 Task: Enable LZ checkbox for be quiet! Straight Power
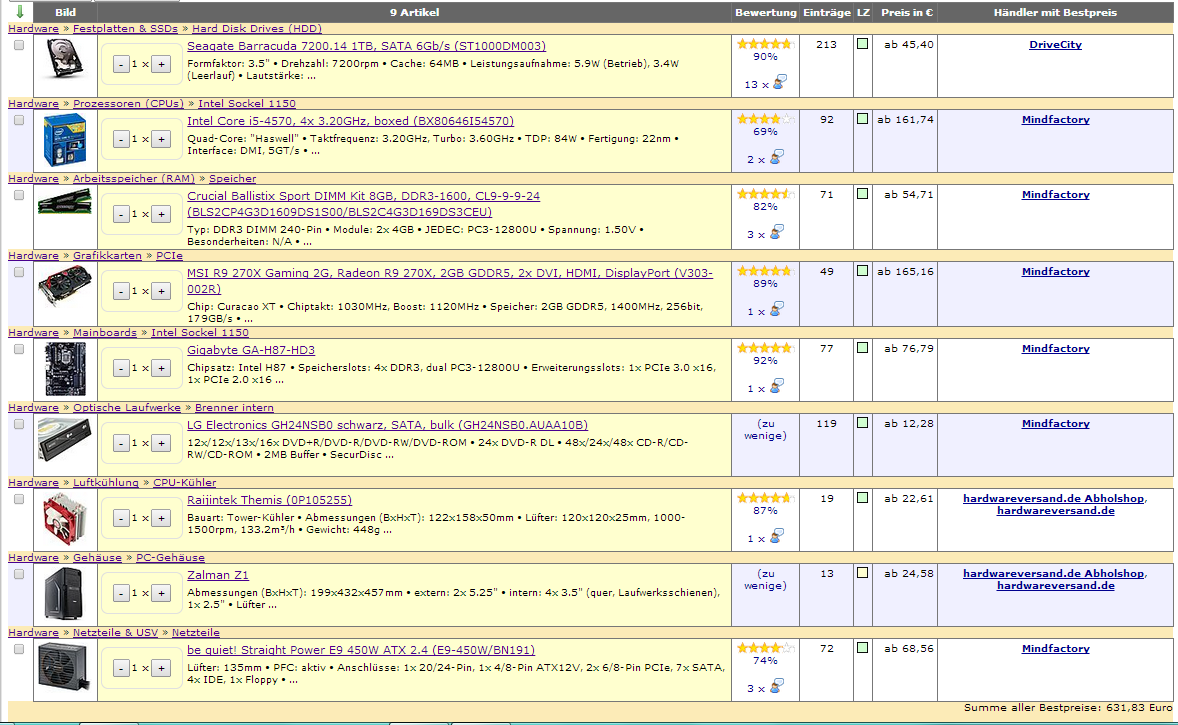pos(862,648)
